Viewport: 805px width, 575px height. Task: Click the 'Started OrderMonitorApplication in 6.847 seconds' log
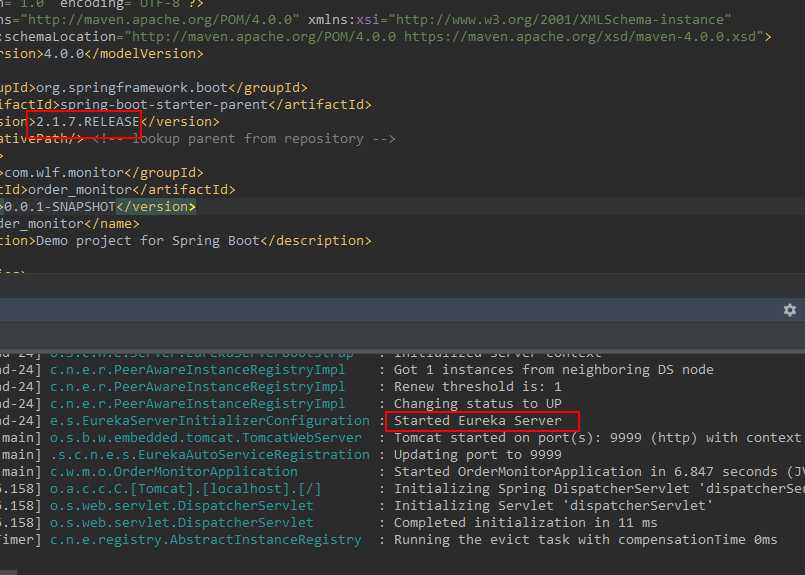[x=599, y=471]
